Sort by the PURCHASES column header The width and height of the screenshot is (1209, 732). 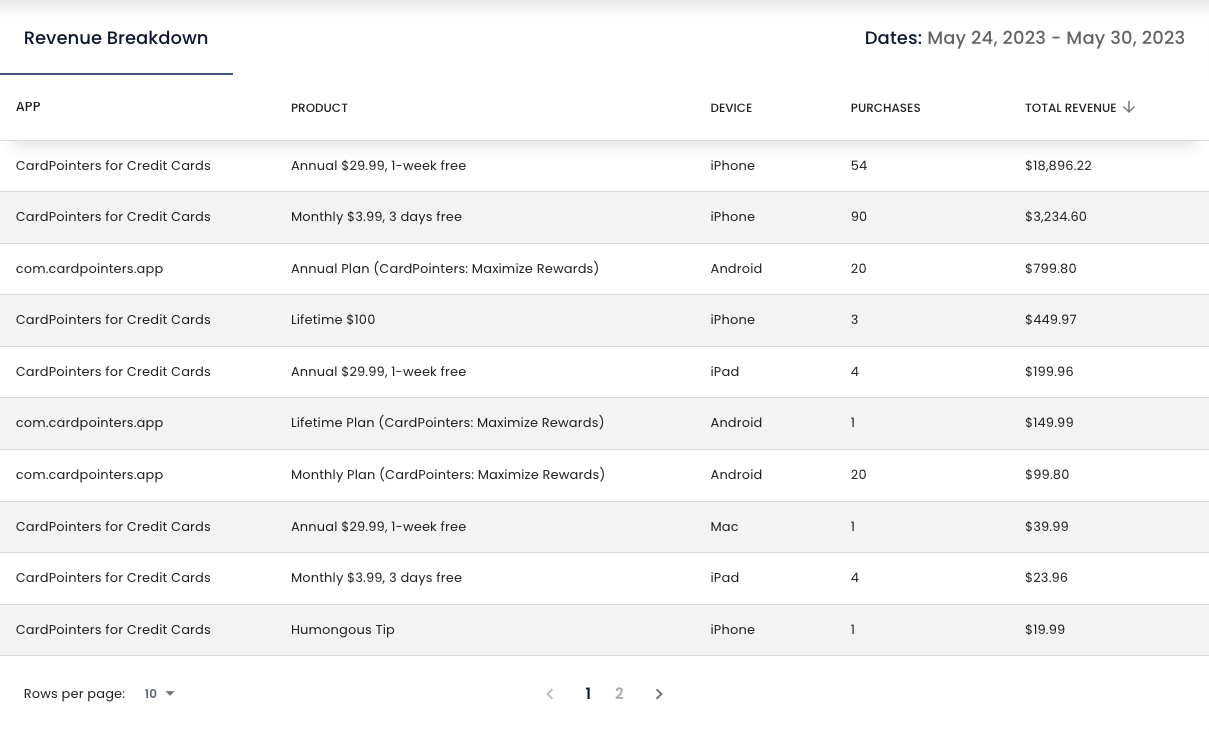[x=885, y=108]
